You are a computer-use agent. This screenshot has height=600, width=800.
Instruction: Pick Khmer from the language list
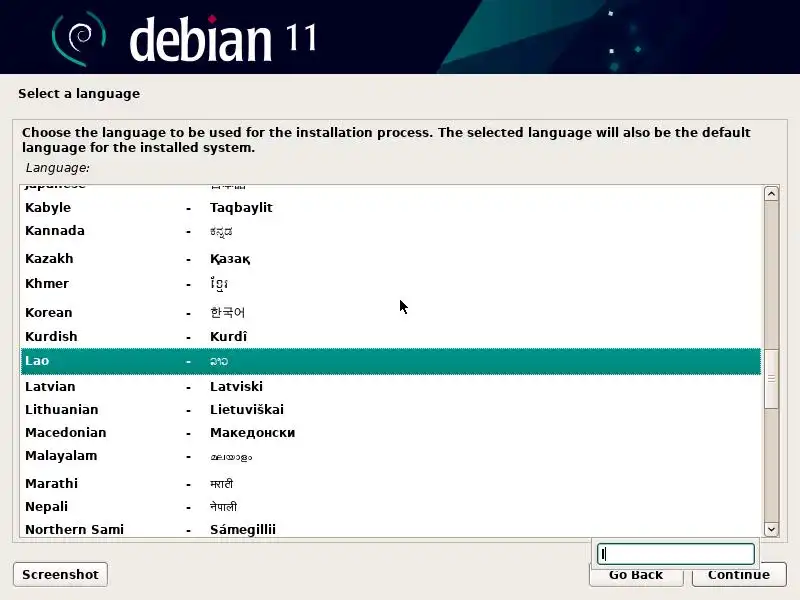click(x=391, y=284)
